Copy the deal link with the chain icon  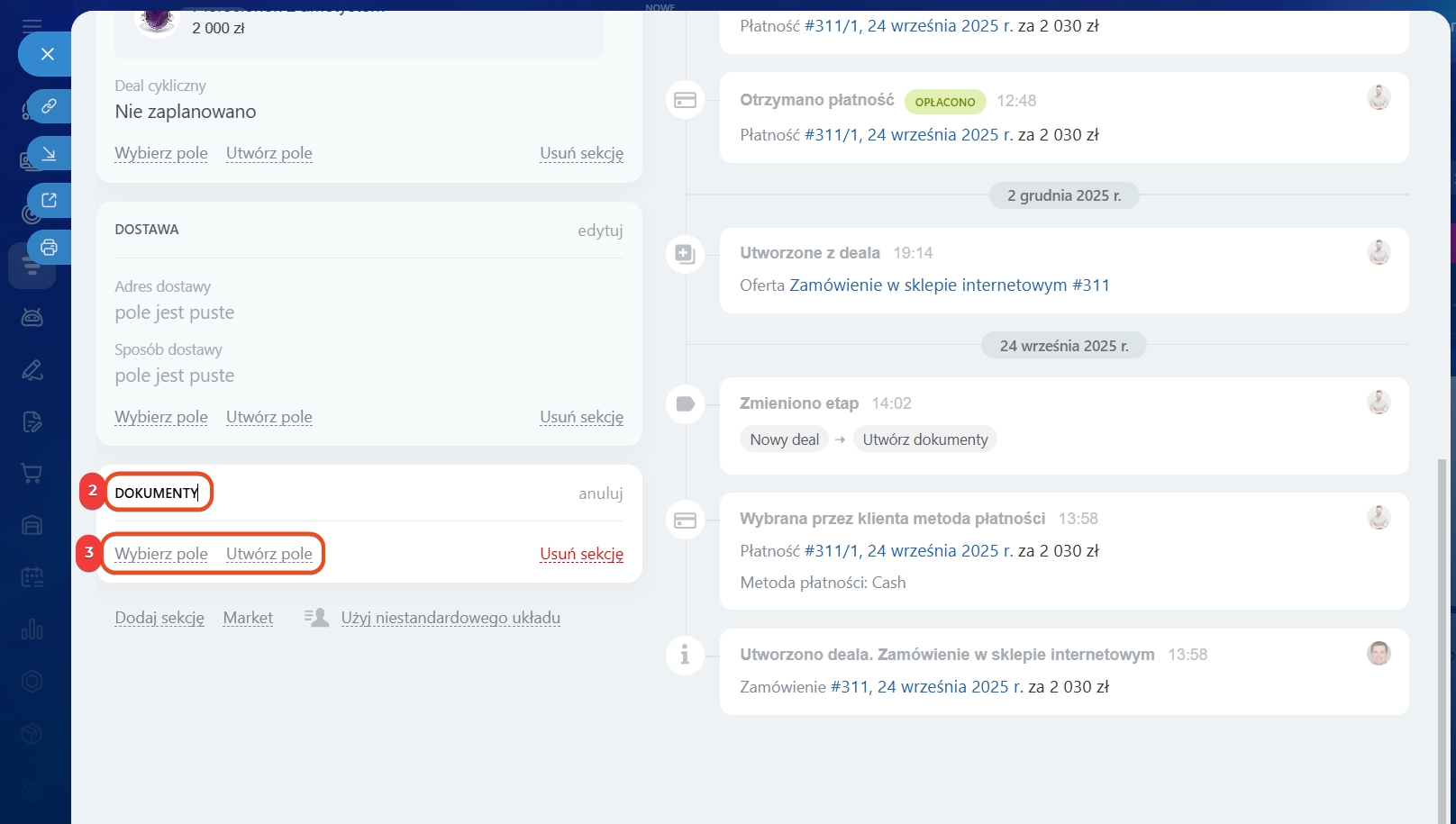click(x=49, y=105)
